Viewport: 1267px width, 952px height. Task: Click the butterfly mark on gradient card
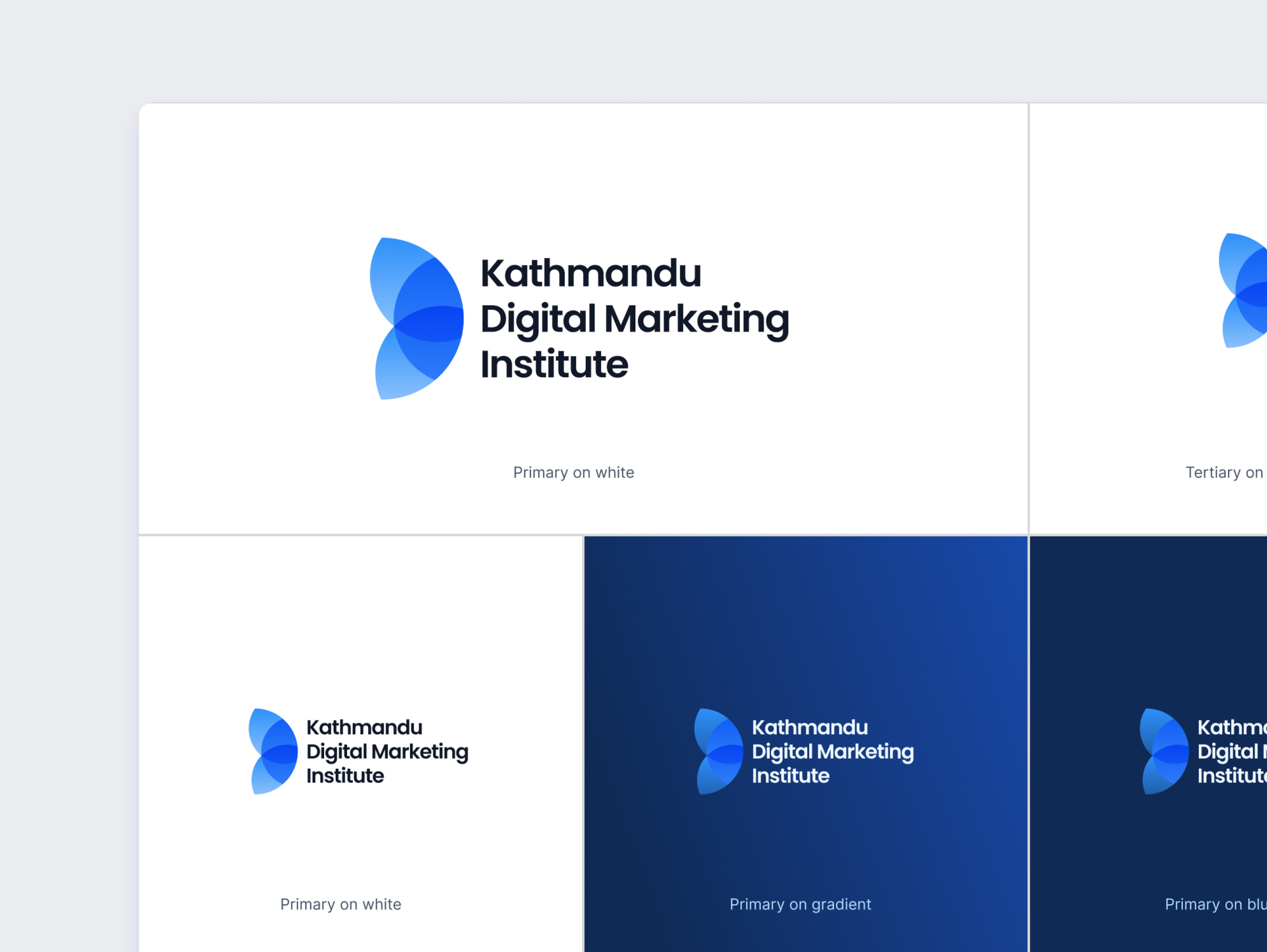(719, 751)
